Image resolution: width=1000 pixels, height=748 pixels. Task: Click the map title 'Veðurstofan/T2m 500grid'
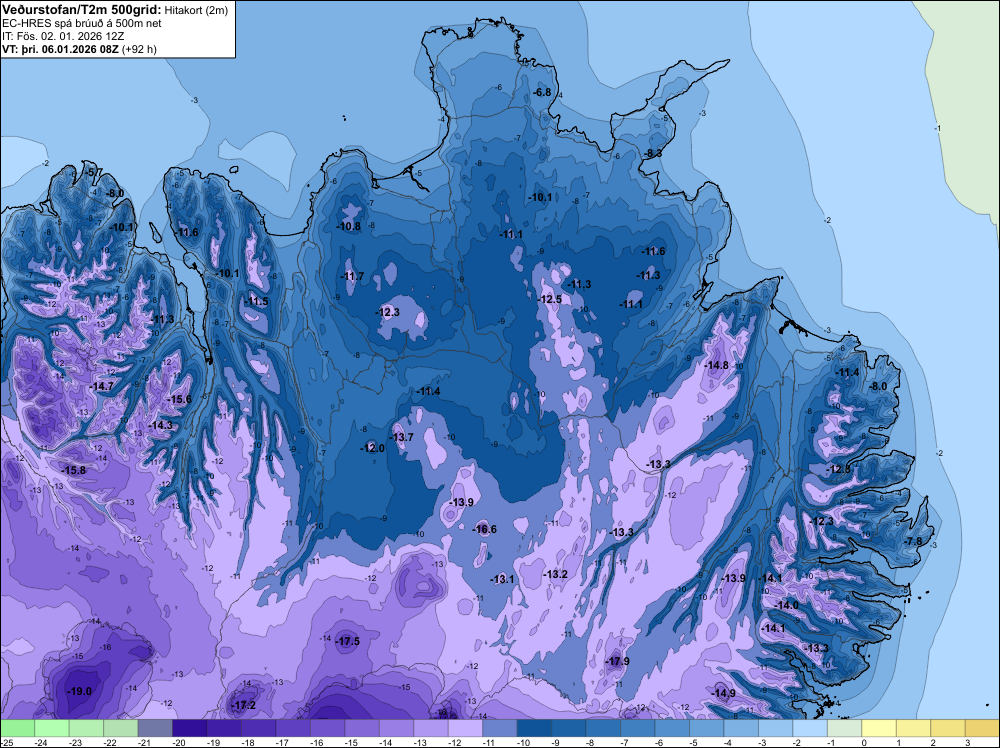81,10
